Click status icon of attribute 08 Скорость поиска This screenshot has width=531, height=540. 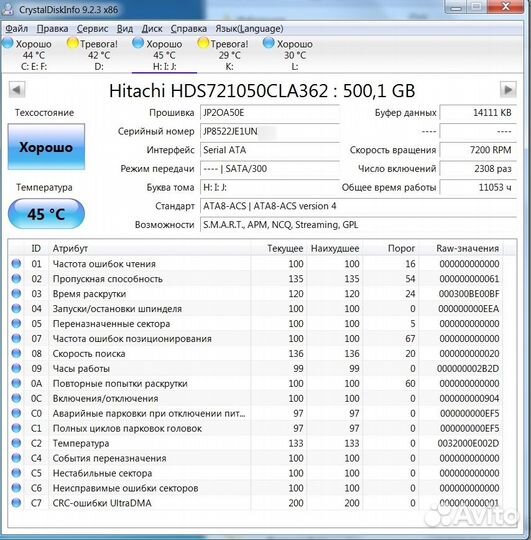16,353
